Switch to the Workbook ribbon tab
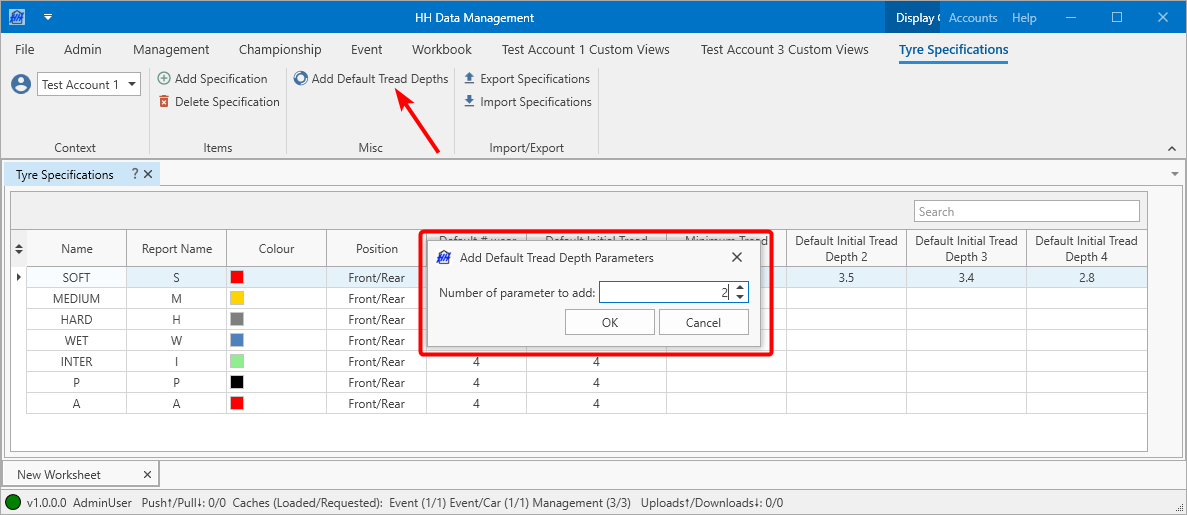Image resolution: width=1187 pixels, height=515 pixels. (x=441, y=50)
